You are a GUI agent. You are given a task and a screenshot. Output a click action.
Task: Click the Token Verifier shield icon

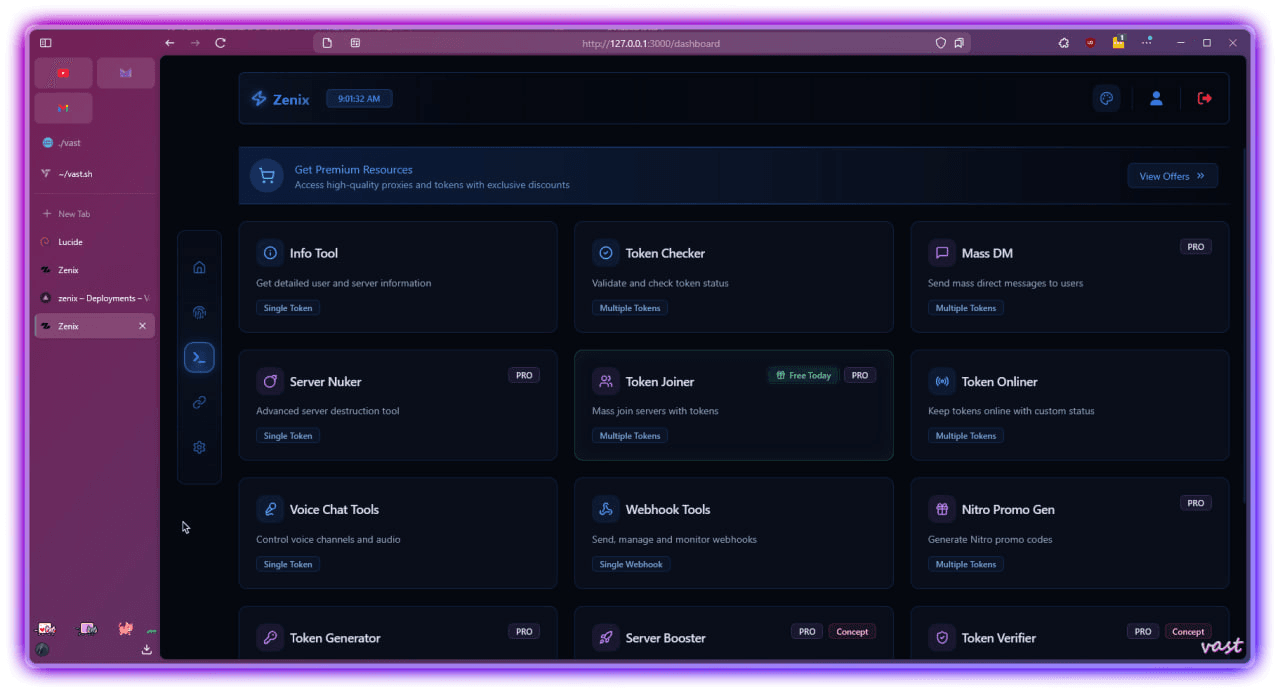click(942, 637)
